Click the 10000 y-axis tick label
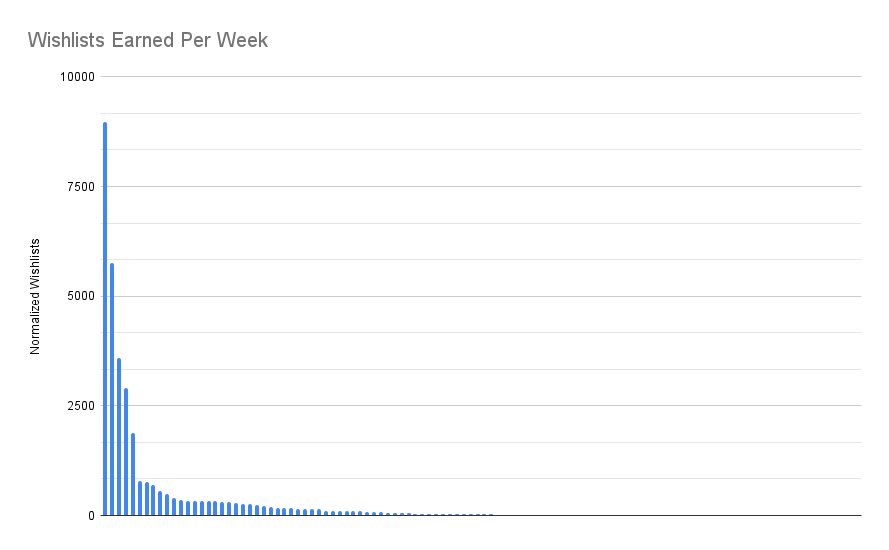This screenshot has height=550, width=889. coord(77,77)
